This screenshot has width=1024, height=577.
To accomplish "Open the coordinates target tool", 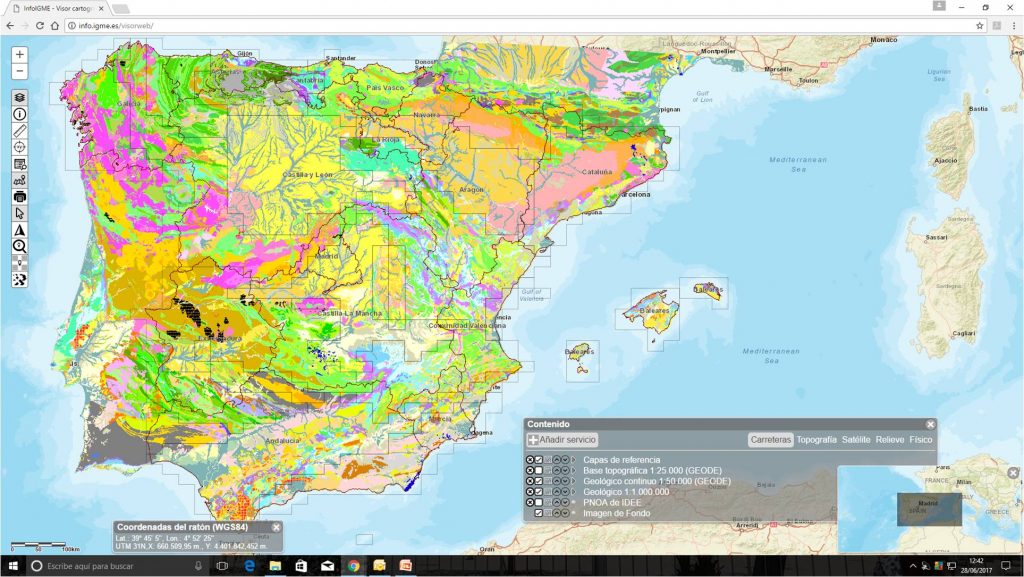I will pyautogui.click(x=20, y=147).
